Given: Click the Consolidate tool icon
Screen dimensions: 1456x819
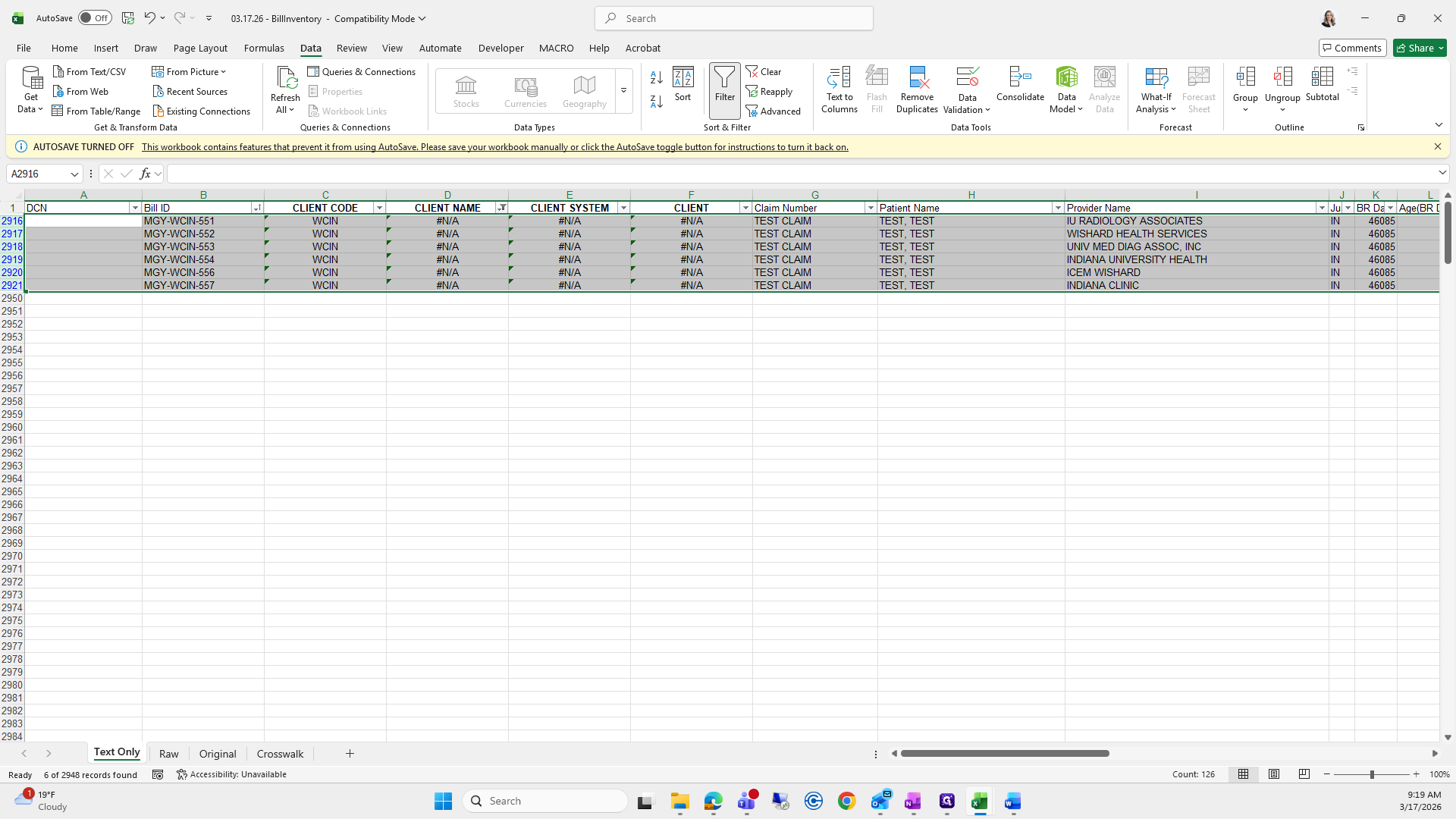Looking at the screenshot, I should coord(1020,77).
